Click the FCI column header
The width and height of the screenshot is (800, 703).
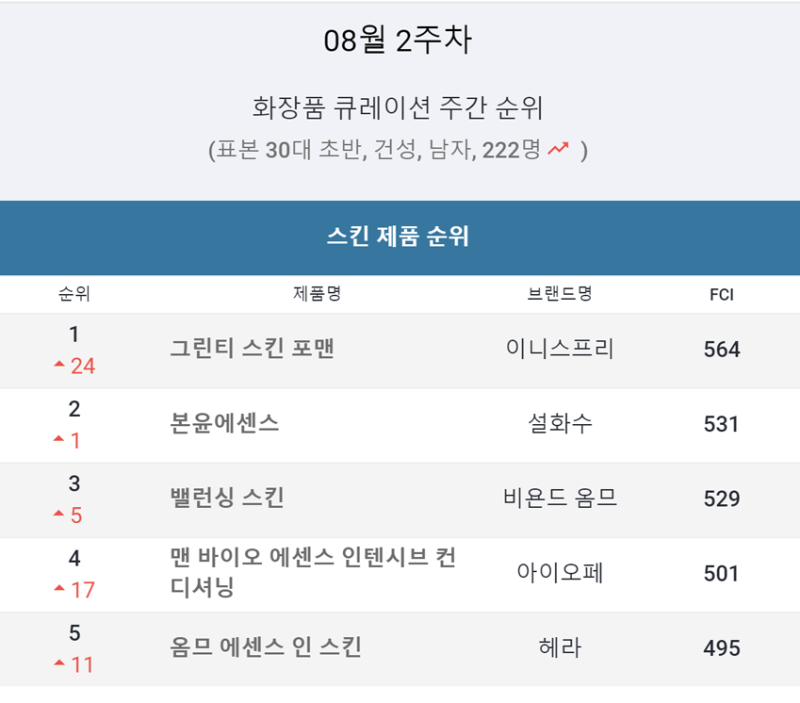coord(721,294)
